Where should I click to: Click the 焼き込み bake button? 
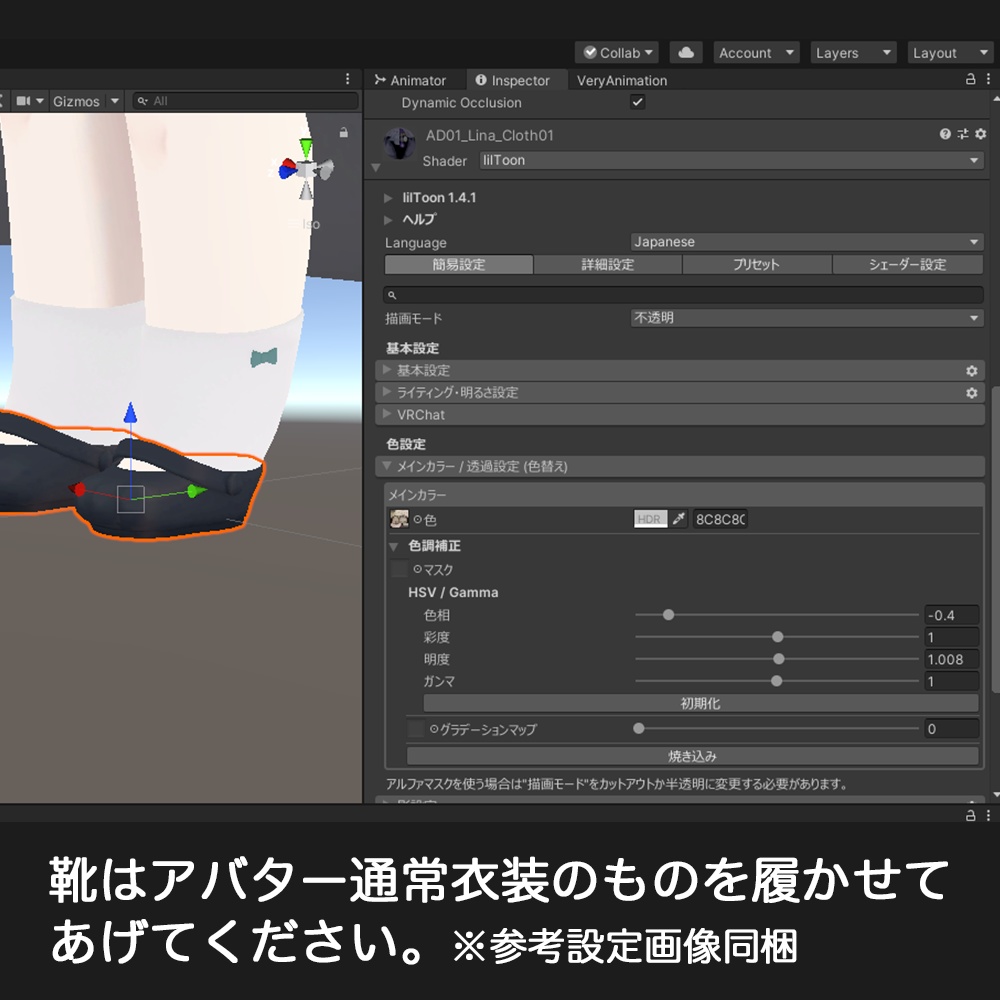click(693, 756)
